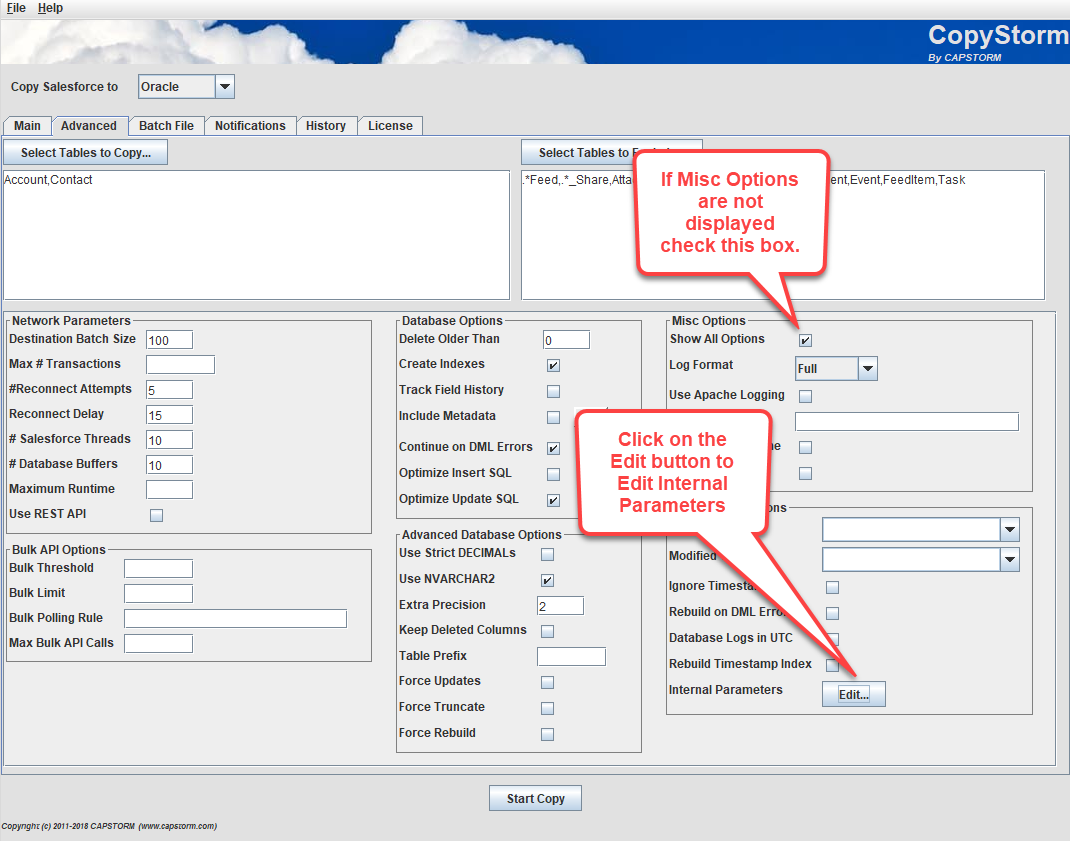Expand the Modified dropdown list

click(1009, 560)
